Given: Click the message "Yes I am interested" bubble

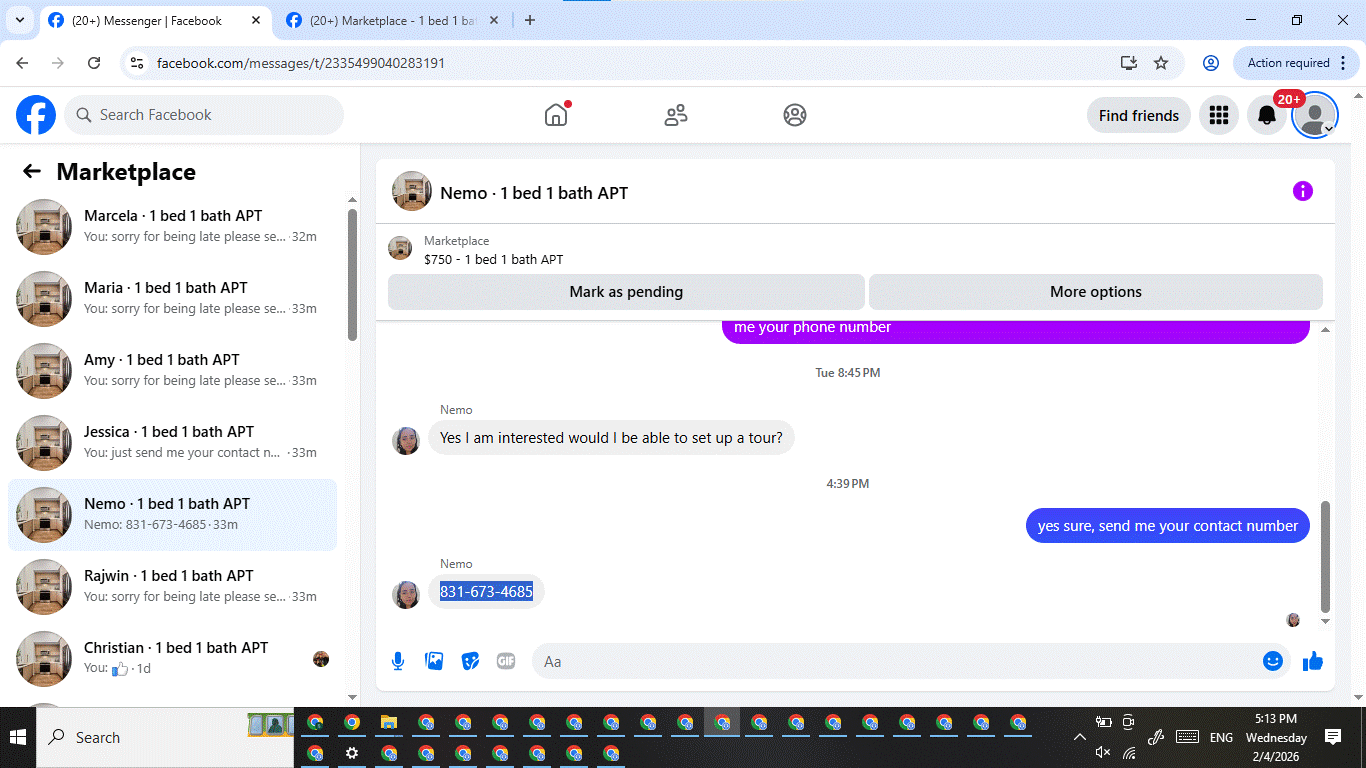Looking at the screenshot, I should [611, 438].
